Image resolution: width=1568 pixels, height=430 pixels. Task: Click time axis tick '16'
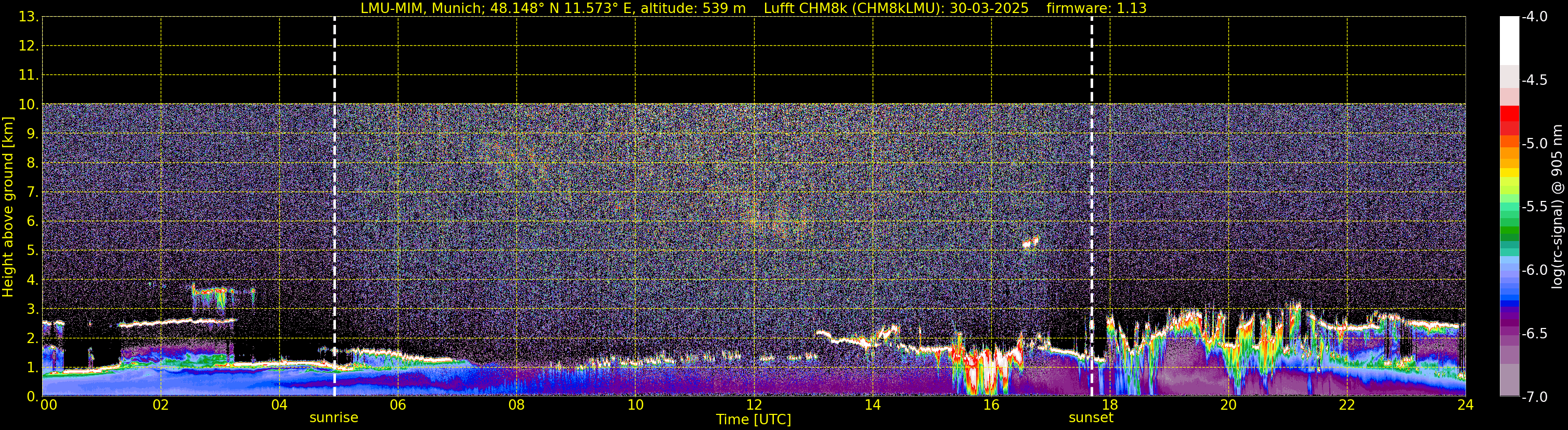point(992,405)
